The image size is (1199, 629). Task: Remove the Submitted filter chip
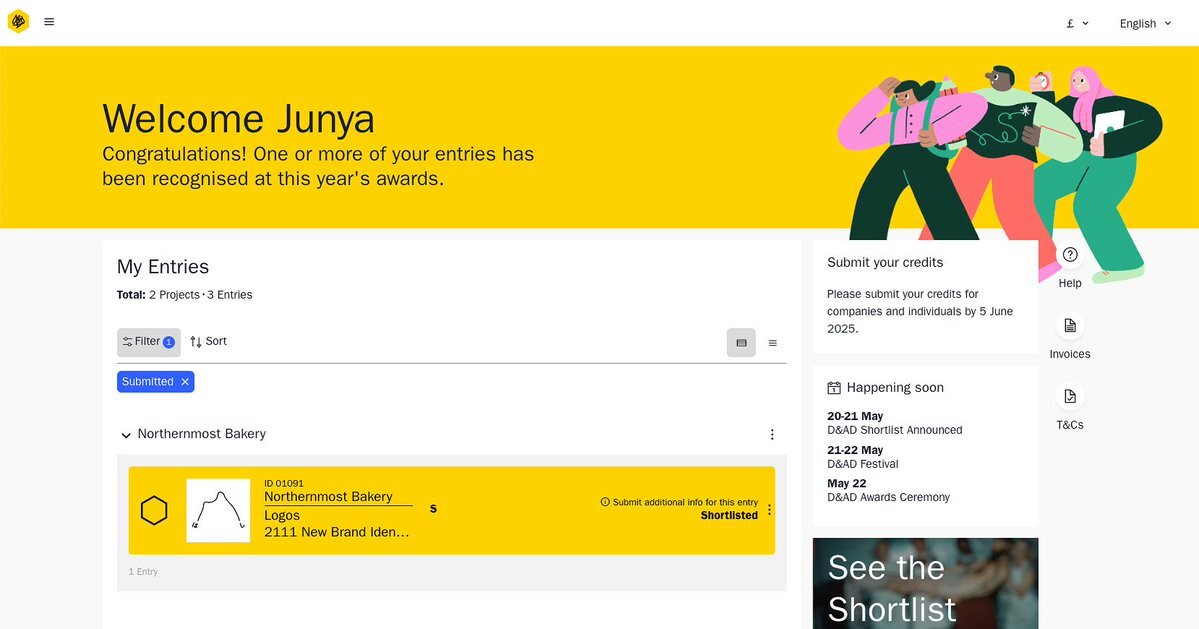[185, 382]
